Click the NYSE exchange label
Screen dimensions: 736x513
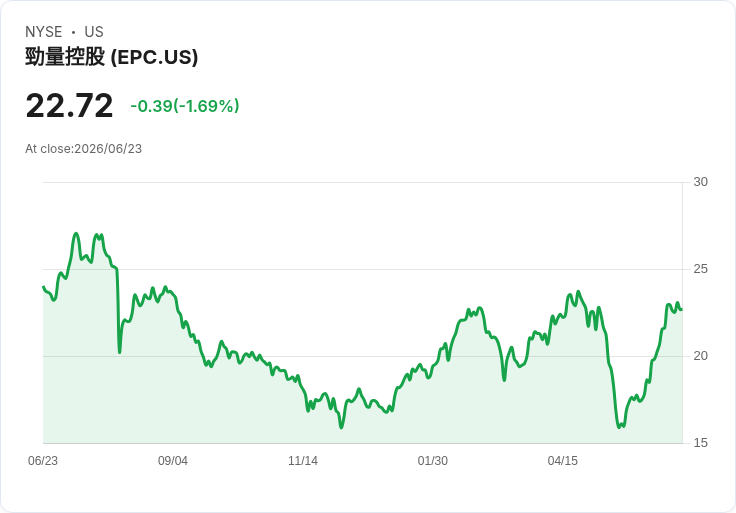point(44,32)
